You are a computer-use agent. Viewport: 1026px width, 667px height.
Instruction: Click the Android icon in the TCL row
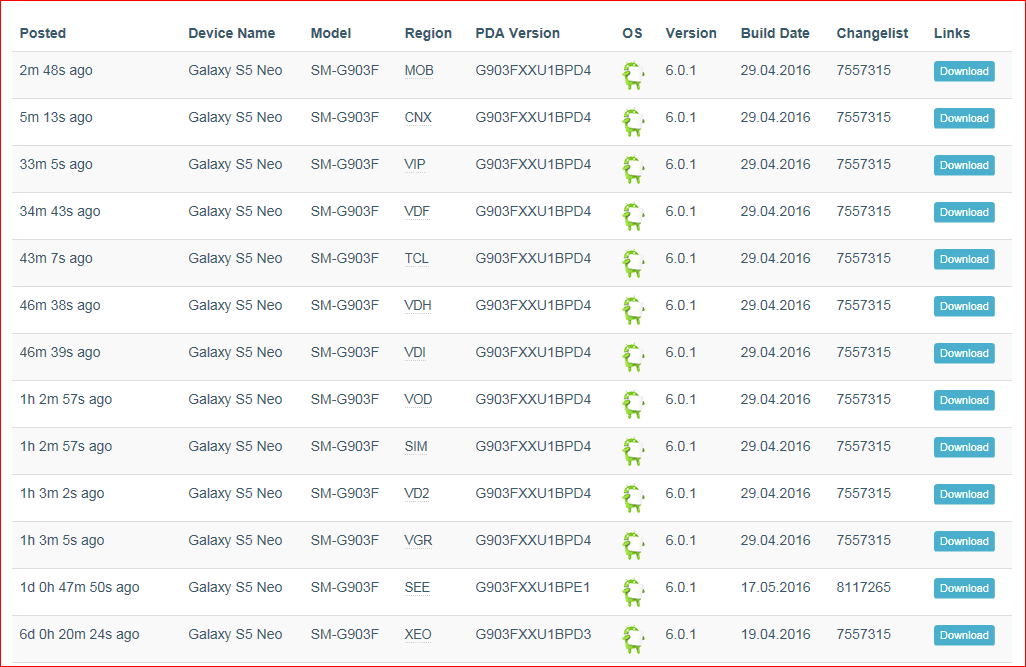click(633, 264)
